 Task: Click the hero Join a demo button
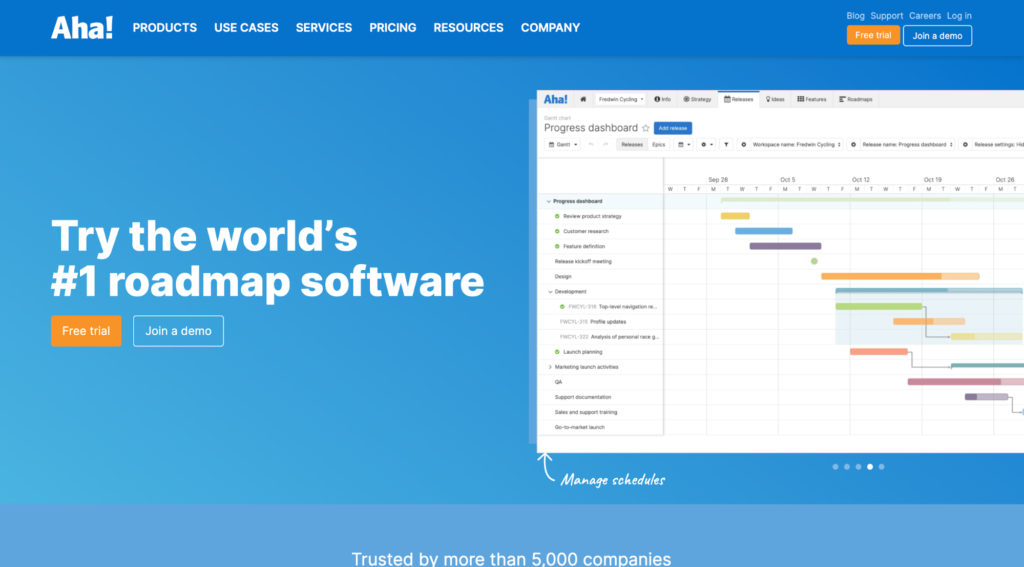pyautogui.click(x=178, y=331)
